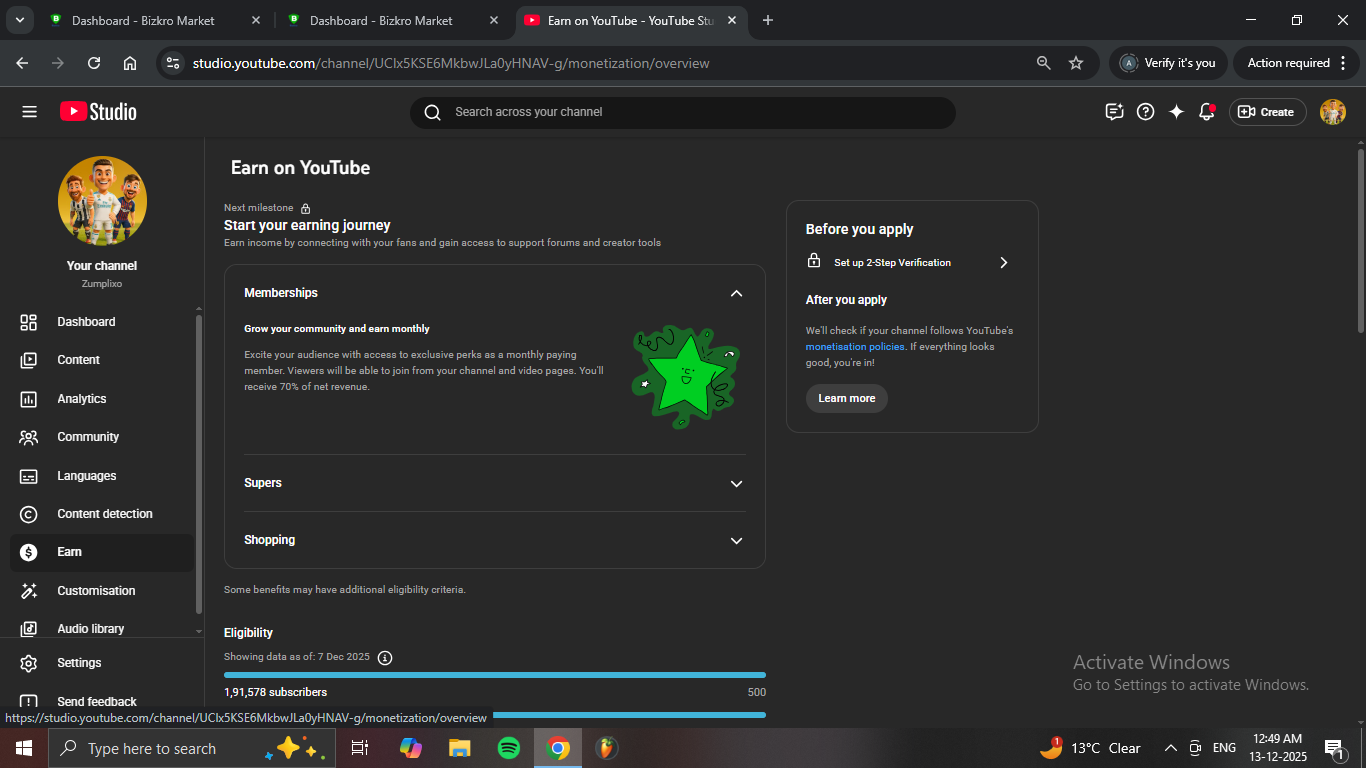Click the subscribers eligibility progress bar

click(495, 675)
